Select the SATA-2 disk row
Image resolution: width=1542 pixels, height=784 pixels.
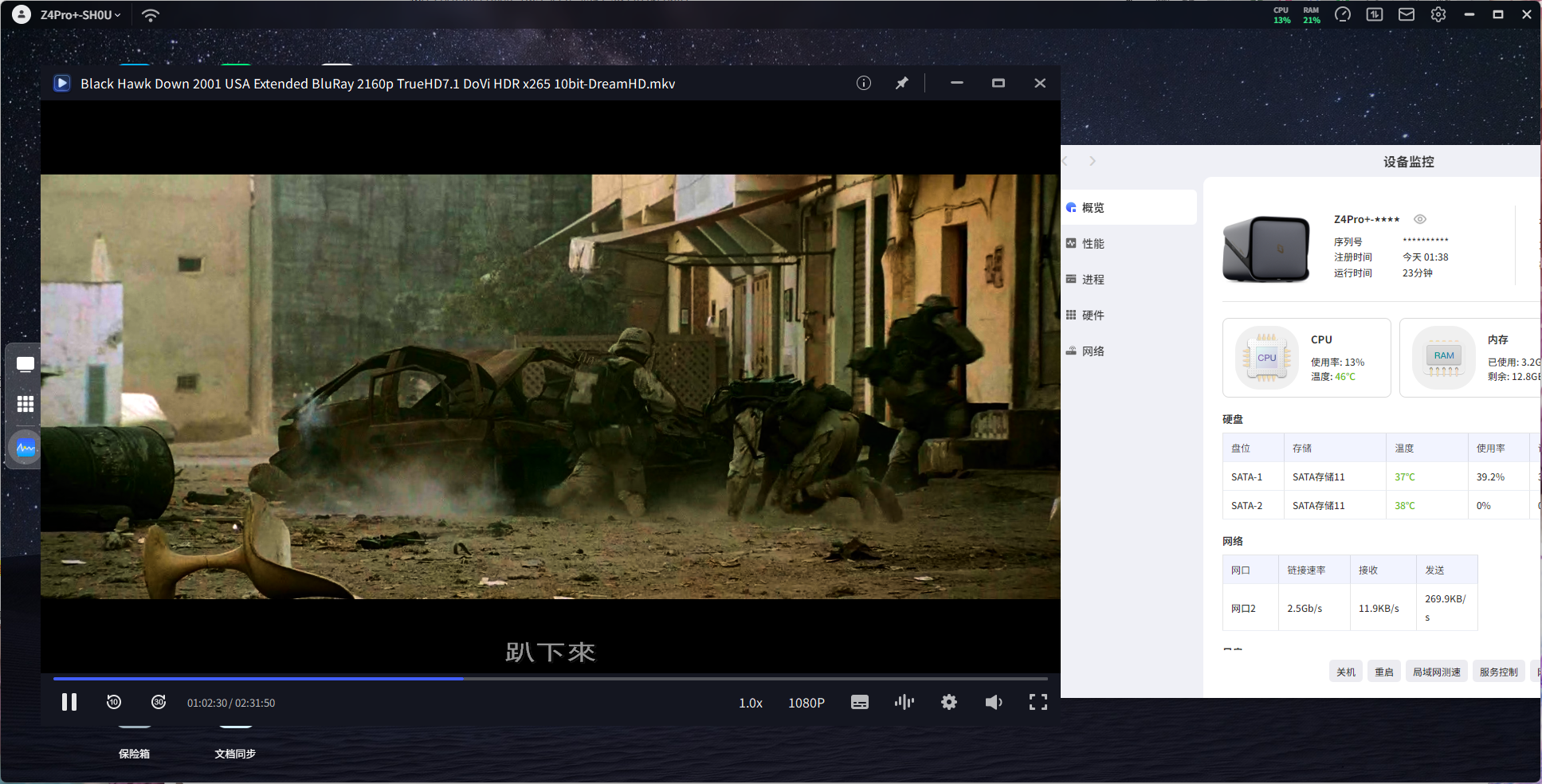[1382, 505]
